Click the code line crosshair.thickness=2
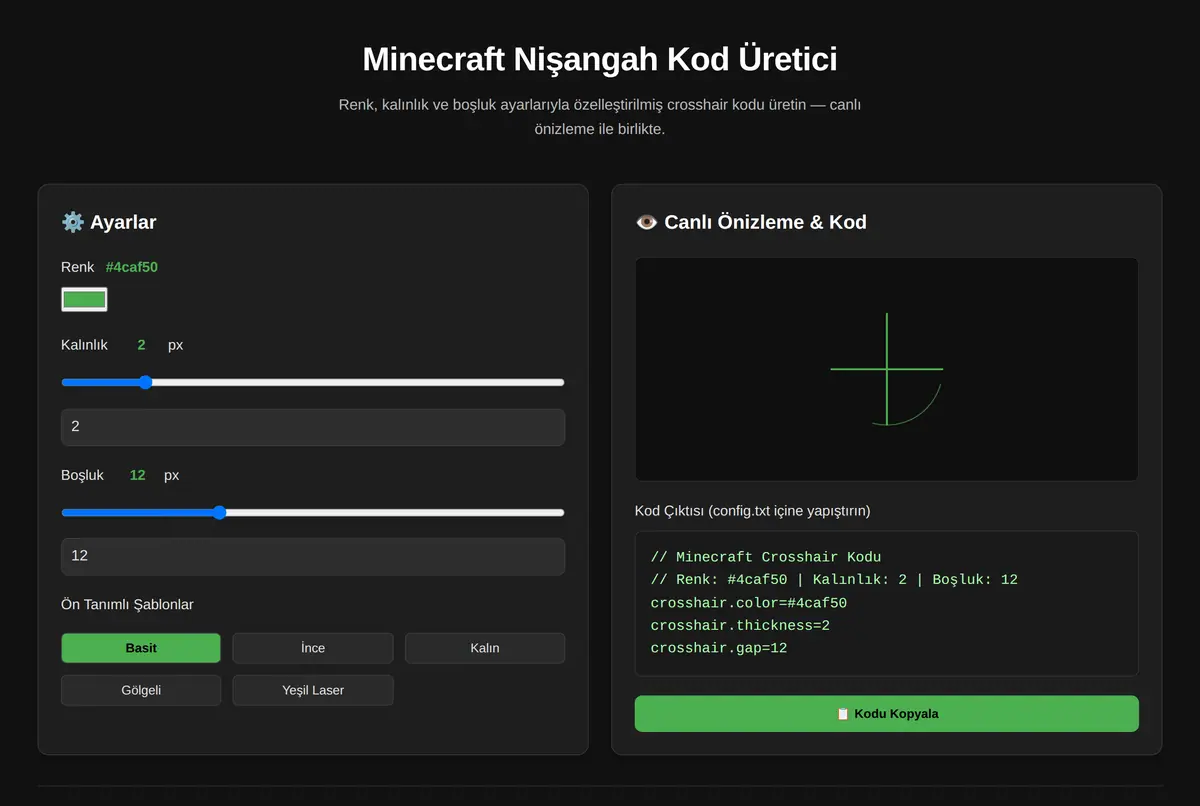Screen dimensions: 1200x806 click(740, 626)
